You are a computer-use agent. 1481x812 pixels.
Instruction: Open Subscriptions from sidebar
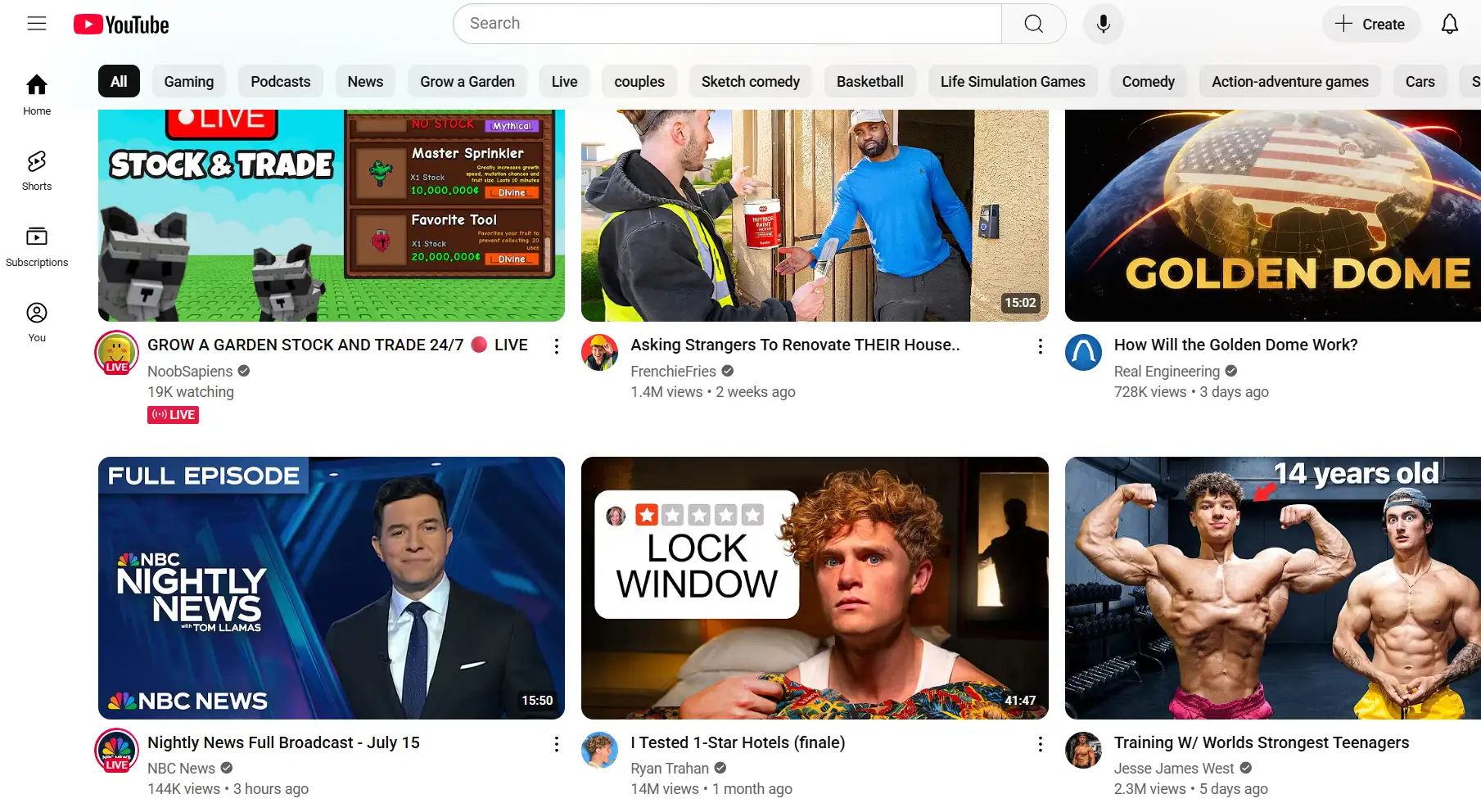37,246
